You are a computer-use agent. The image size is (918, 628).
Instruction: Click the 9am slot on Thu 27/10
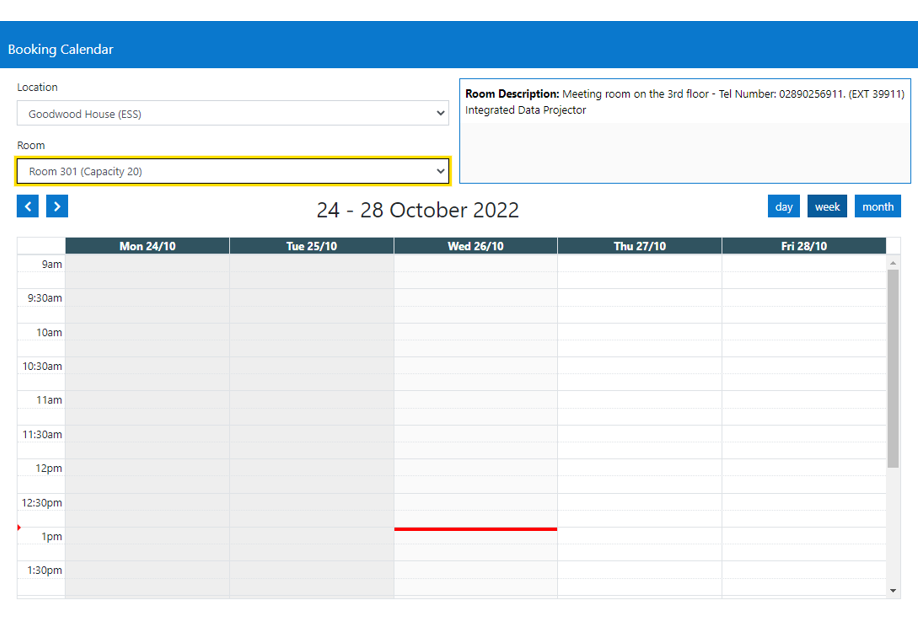[x=639, y=263]
